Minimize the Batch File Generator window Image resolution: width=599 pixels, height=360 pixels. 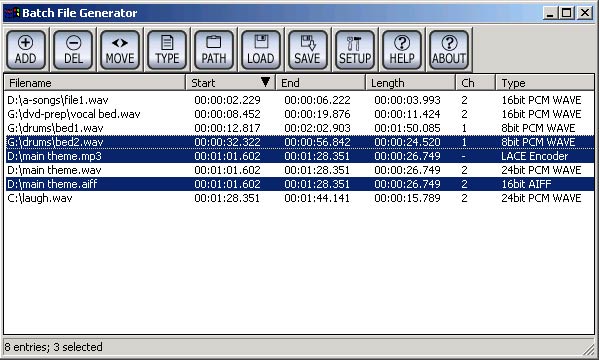550,13
